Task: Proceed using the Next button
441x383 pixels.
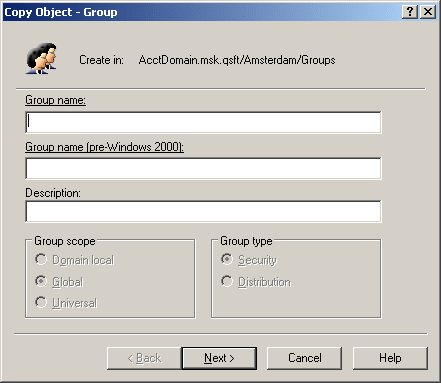Action: pos(219,358)
